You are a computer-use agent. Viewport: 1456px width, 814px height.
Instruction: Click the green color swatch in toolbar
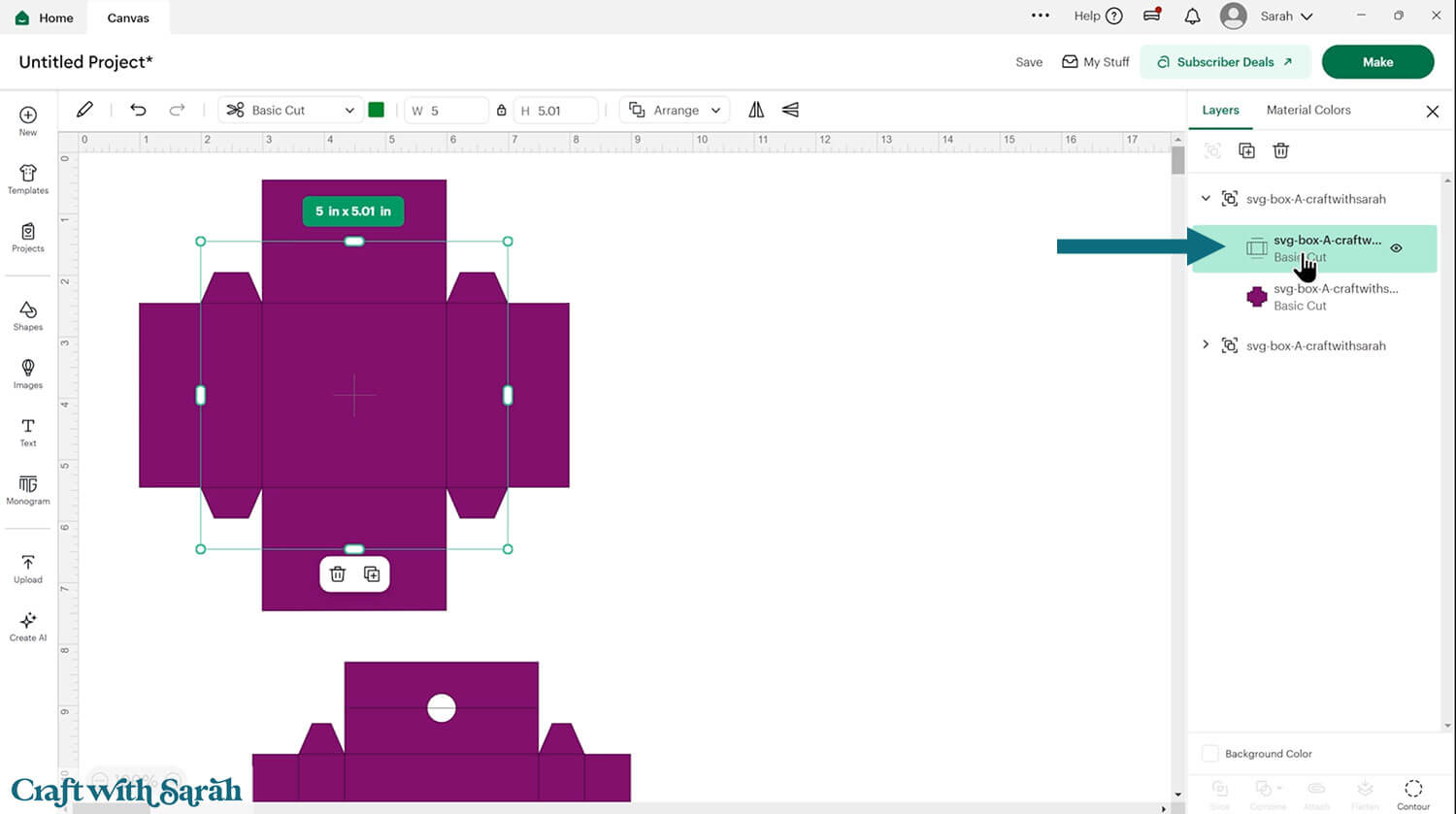coord(377,110)
